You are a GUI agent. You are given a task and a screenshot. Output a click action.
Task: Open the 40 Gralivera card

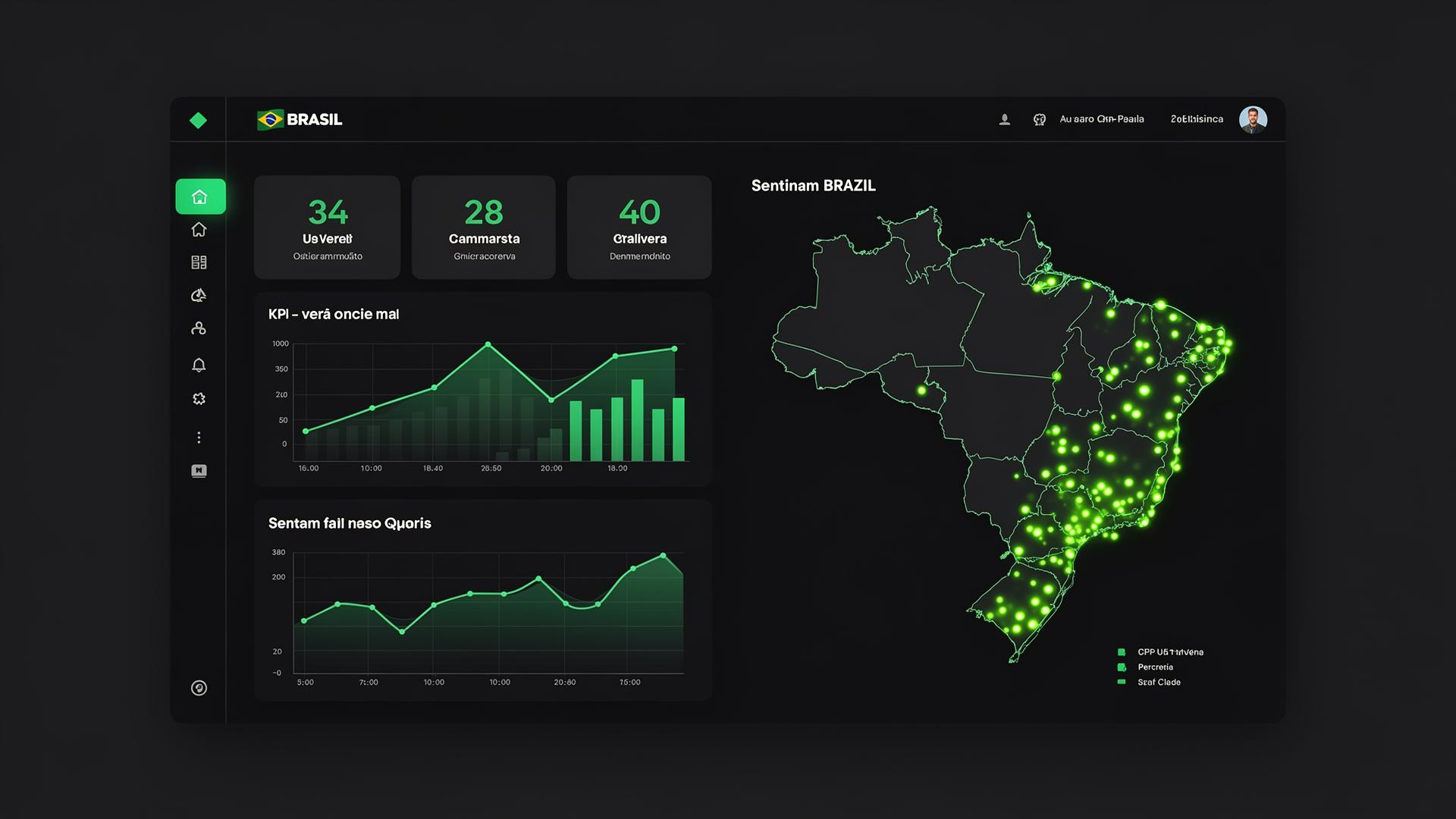tap(639, 227)
